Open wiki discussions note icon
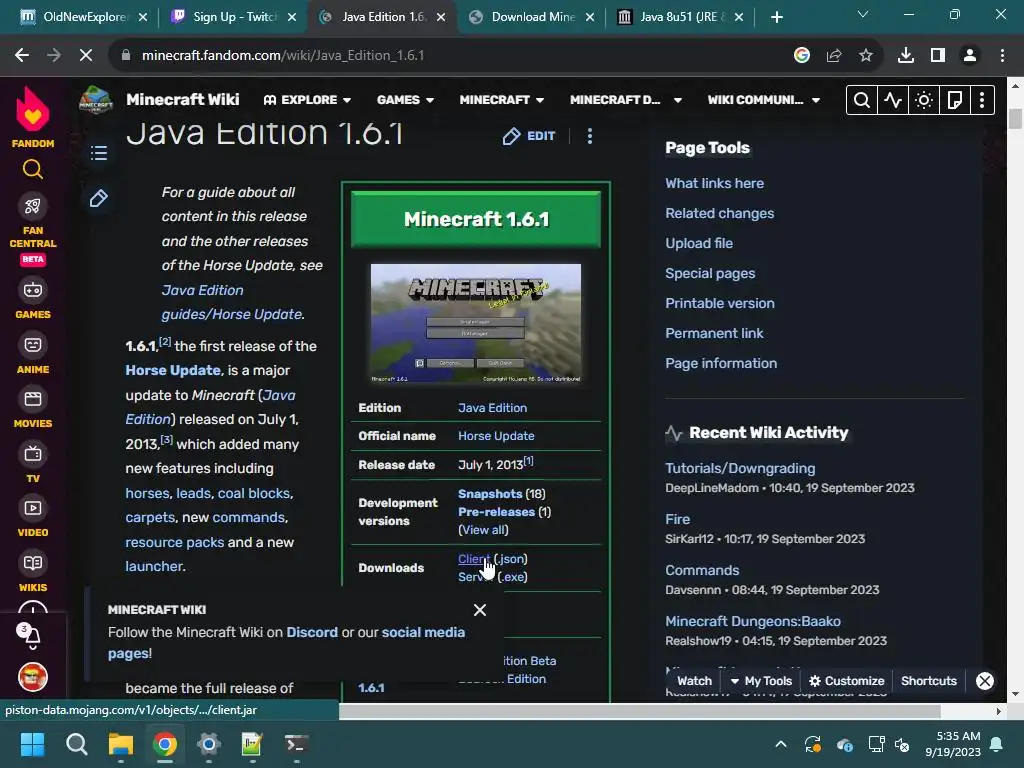Image resolution: width=1024 pixels, height=768 pixels. [x=954, y=100]
